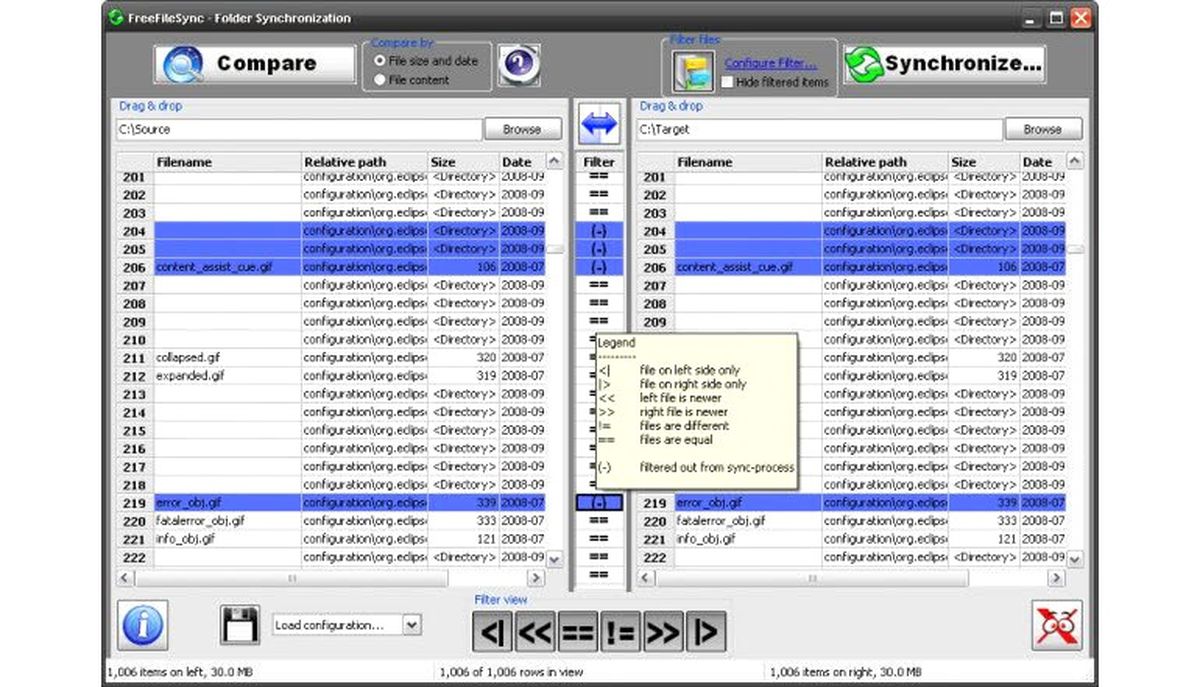Save configuration with the floppy disk icon

coord(239,625)
